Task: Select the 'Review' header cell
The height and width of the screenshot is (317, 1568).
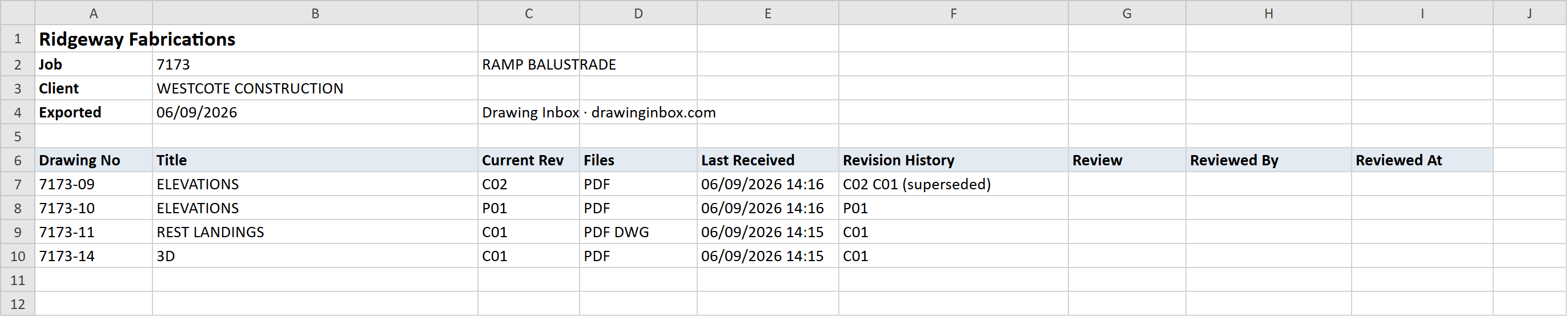Action: click(x=1127, y=160)
